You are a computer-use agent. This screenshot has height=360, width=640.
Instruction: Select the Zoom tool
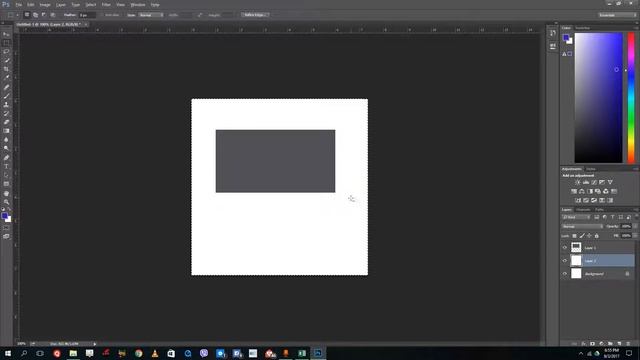coord(6,202)
